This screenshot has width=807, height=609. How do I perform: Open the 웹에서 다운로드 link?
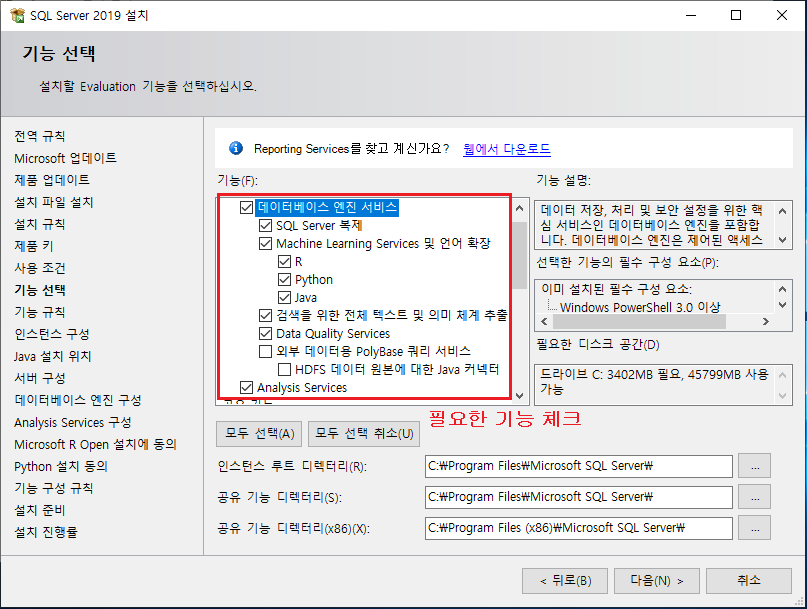506,149
